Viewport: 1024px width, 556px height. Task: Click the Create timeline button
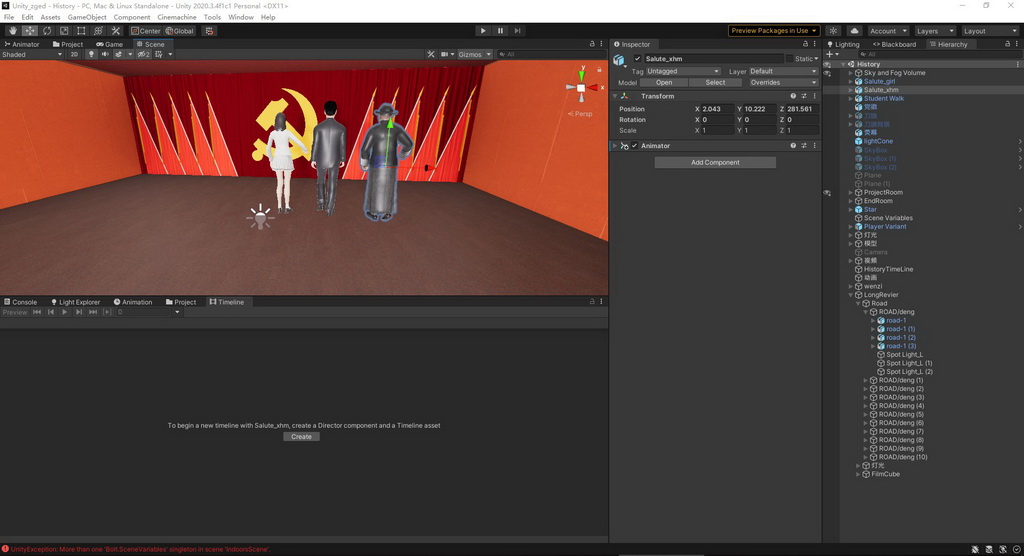click(301, 436)
